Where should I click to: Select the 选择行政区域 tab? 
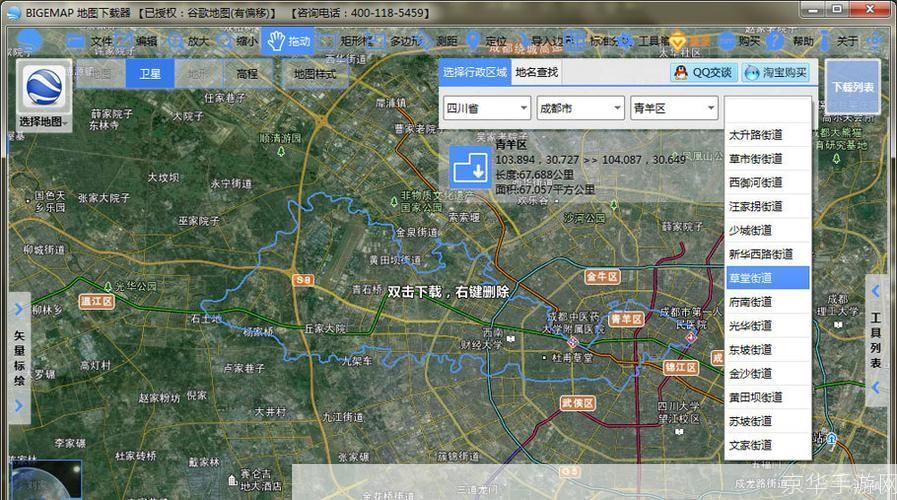point(475,72)
